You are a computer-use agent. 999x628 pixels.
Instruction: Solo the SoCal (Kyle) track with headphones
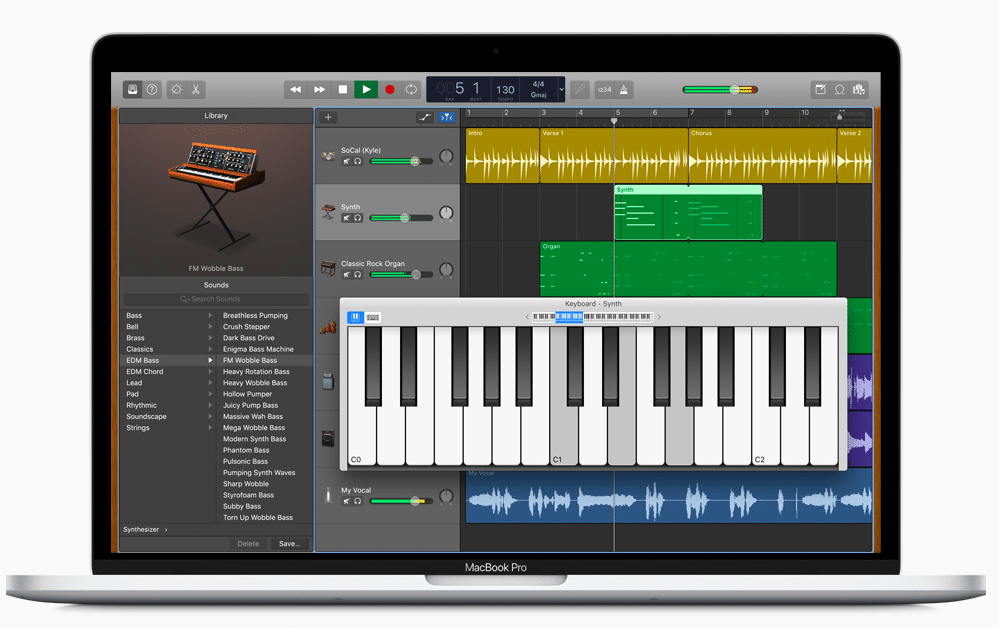(357, 161)
